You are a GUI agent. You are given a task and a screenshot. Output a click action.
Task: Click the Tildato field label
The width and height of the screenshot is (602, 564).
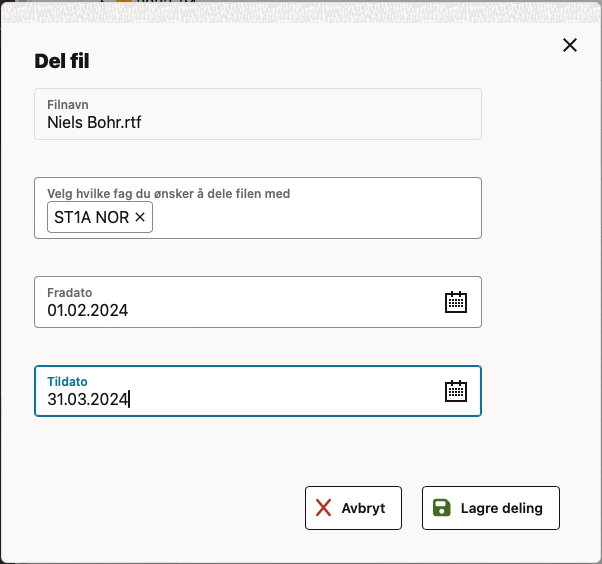67,381
